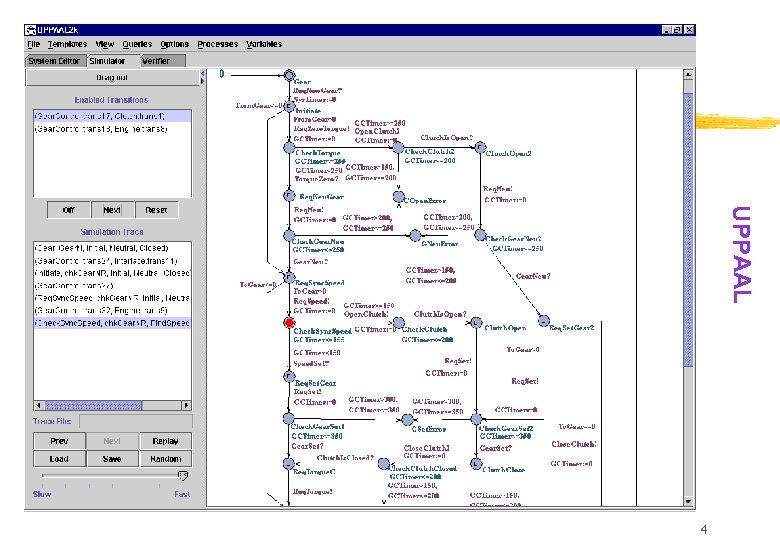This screenshot has height=540, width=780.
Task: Click the simulation speed slider knob
Action: [183, 476]
